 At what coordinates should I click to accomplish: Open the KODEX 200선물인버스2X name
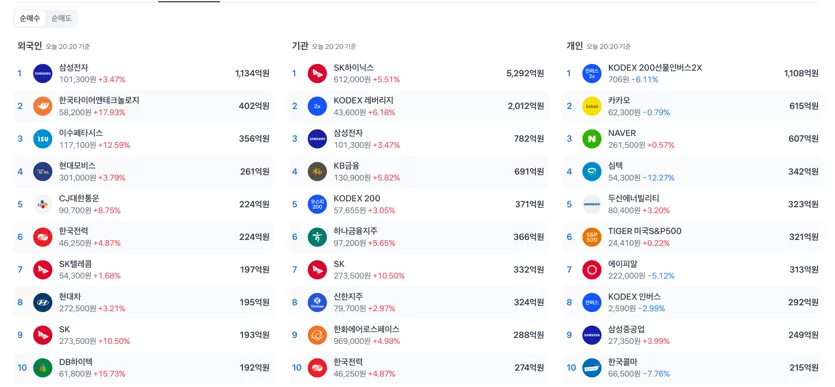tap(655, 68)
